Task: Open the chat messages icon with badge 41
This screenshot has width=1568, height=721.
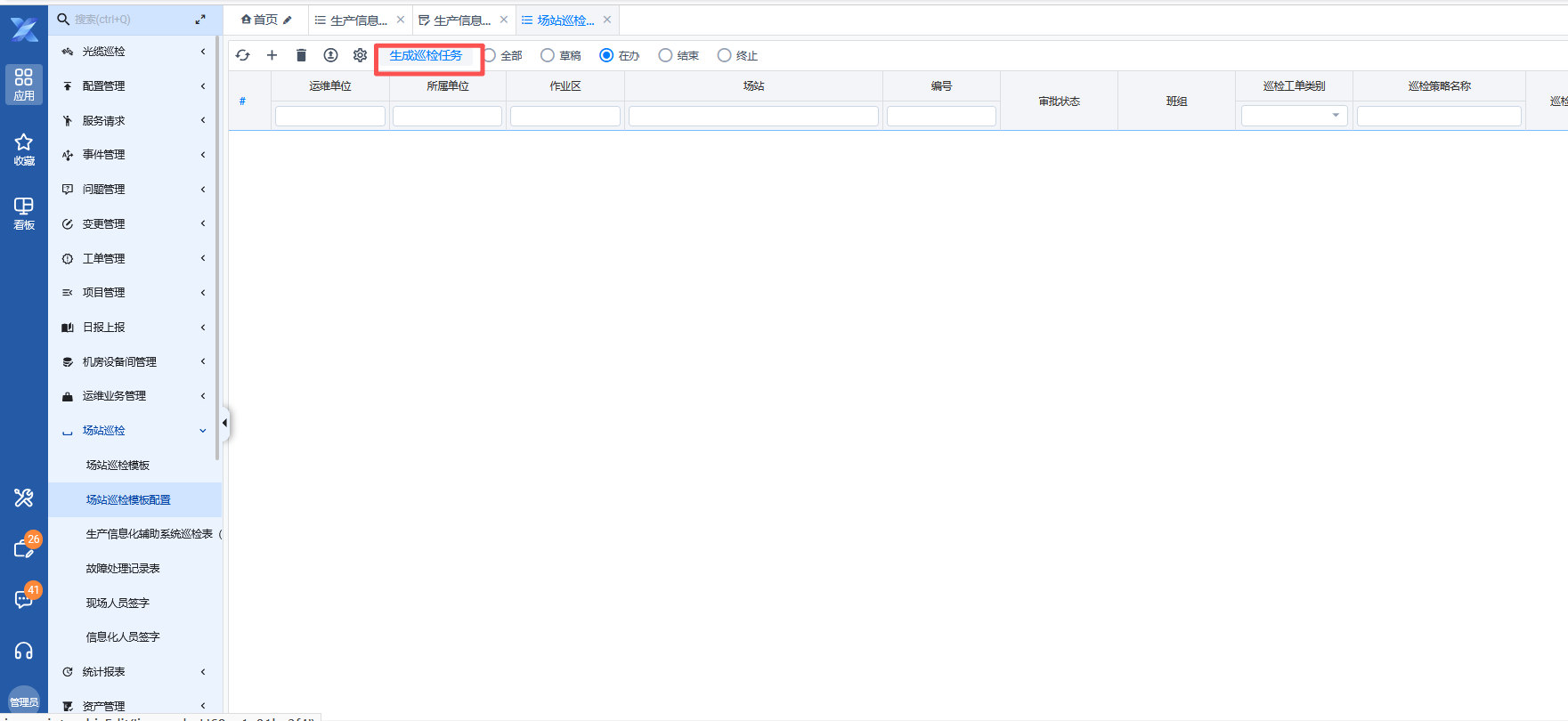Action: (24, 599)
